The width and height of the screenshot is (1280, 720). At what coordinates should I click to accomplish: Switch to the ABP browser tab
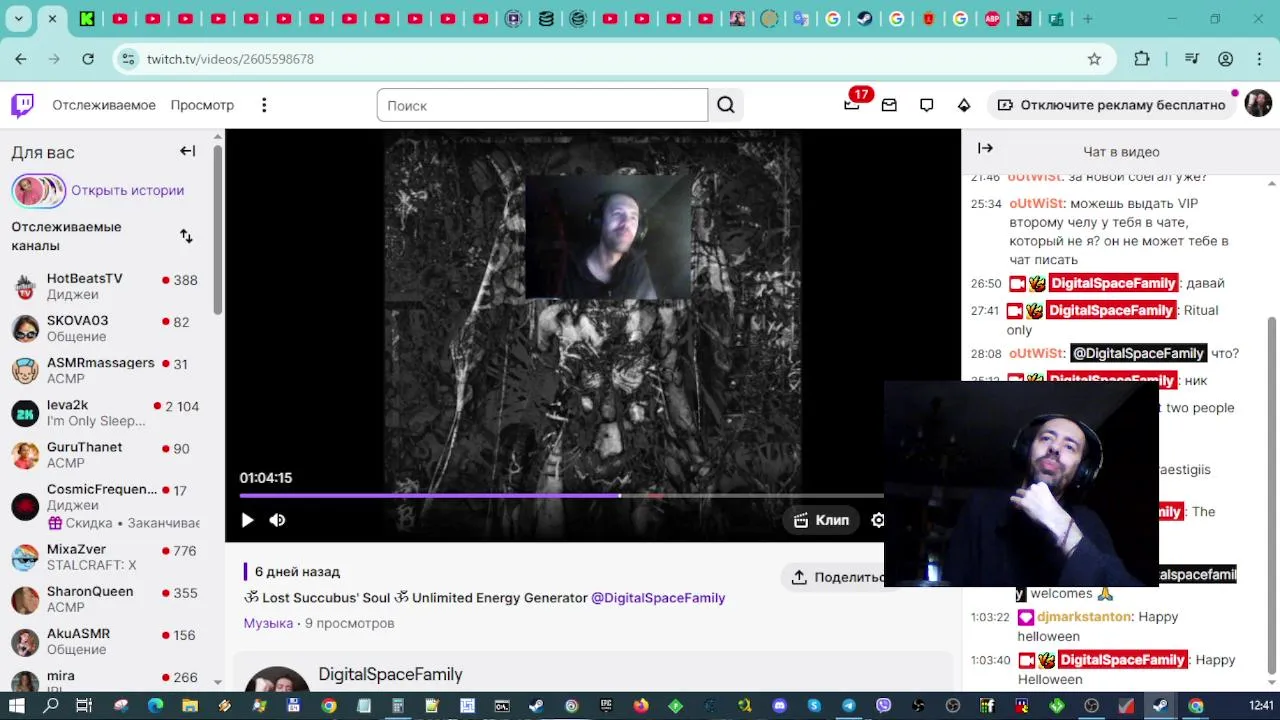(x=992, y=18)
